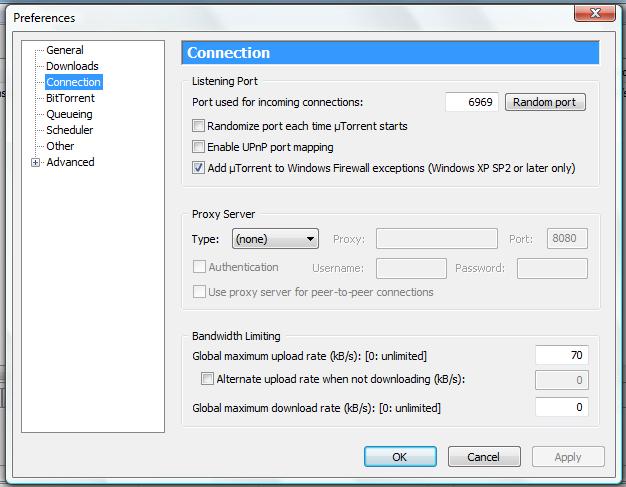Check Use proxy server for peer-to-peer connections

199,292
